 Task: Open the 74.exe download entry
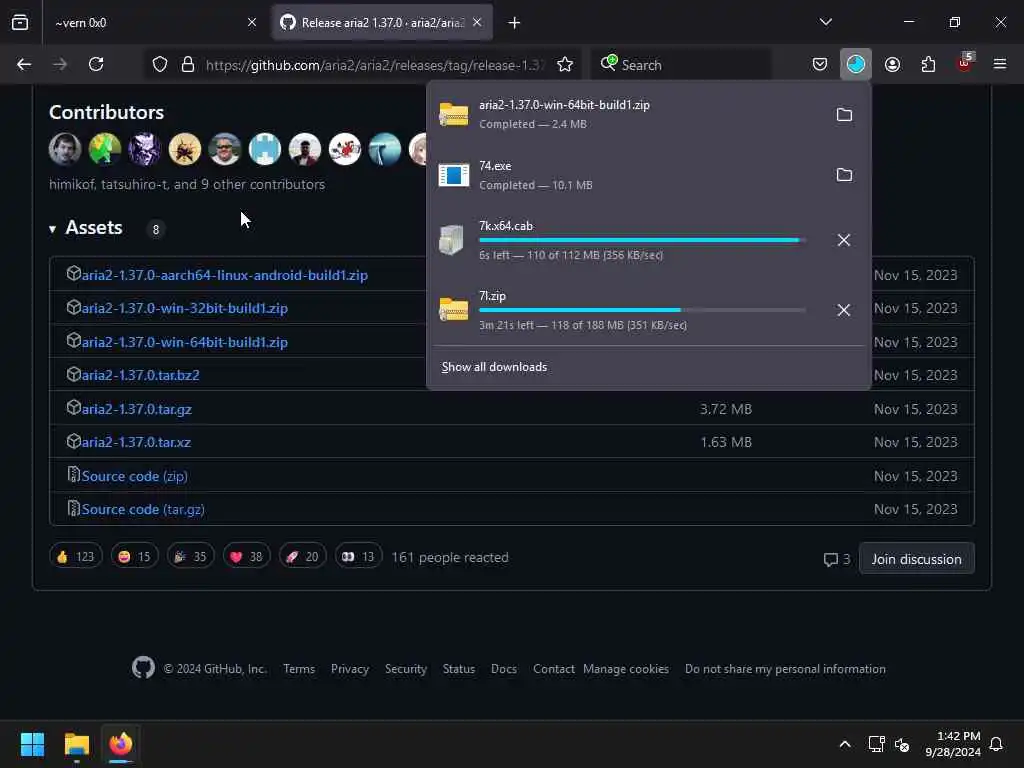coord(627,175)
